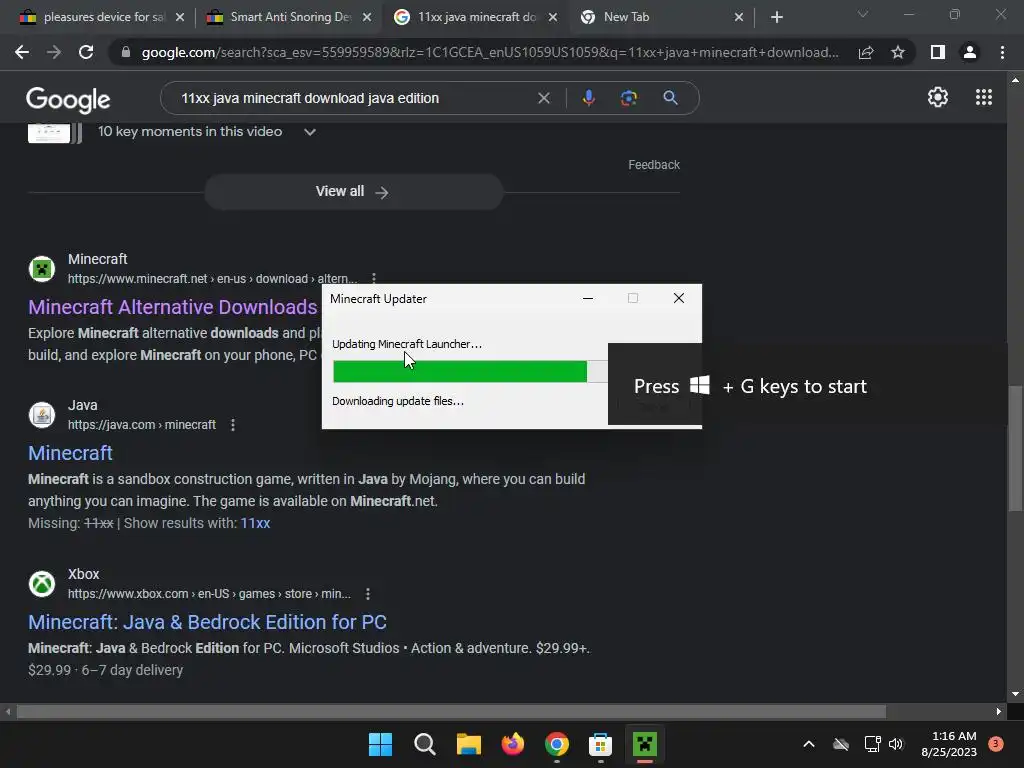Viewport: 1024px width, 768px height.
Task: Click into the Google search text field
Action: point(353,98)
